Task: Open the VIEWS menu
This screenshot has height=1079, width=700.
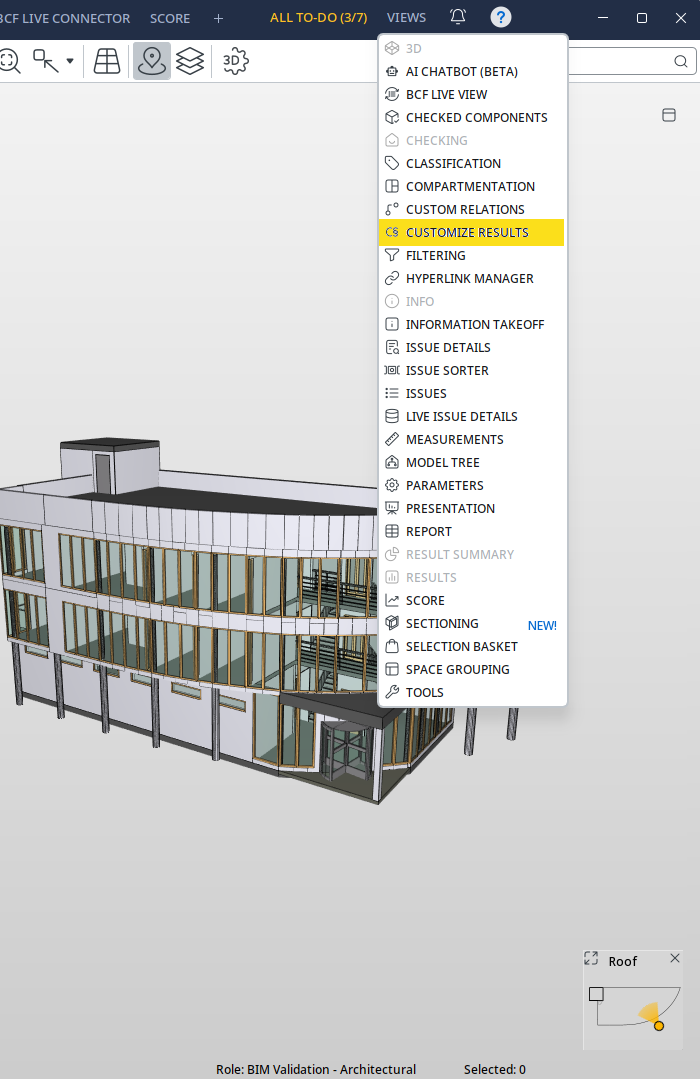Action: (x=406, y=18)
